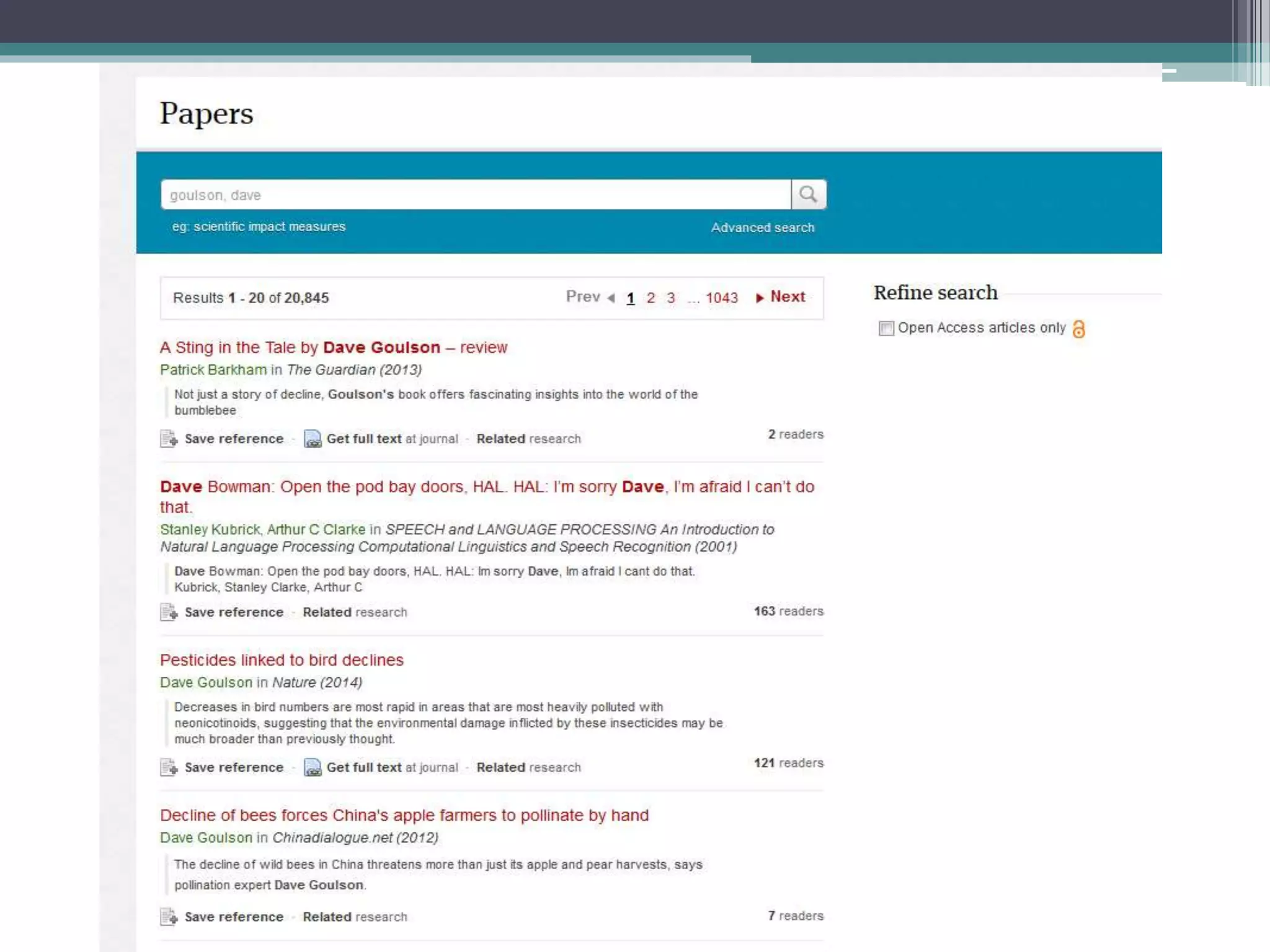This screenshot has height=952, width=1270.
Task: Click the orange Open Access lock icon
Action: point(1079,328)
